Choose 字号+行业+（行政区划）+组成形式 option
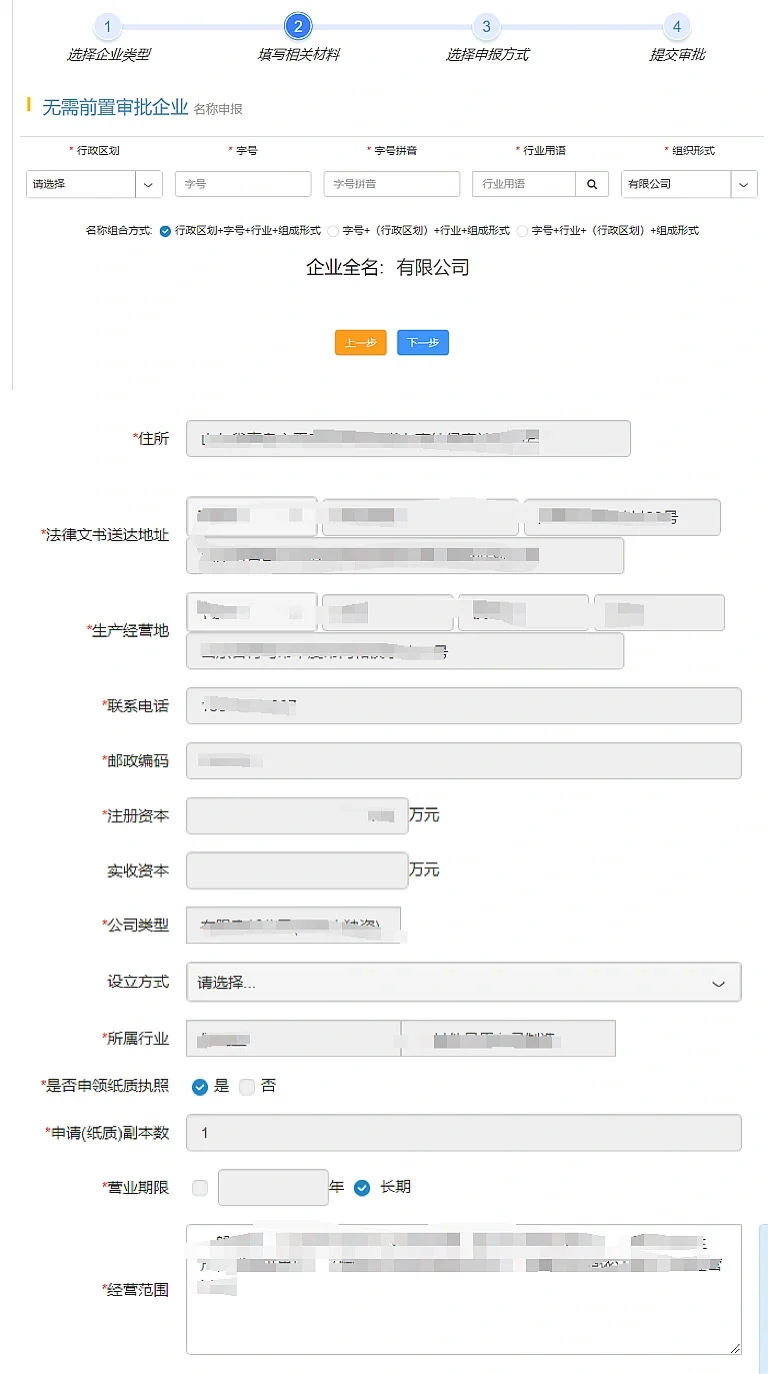The image size is (768, 1374). click(522, 231)
